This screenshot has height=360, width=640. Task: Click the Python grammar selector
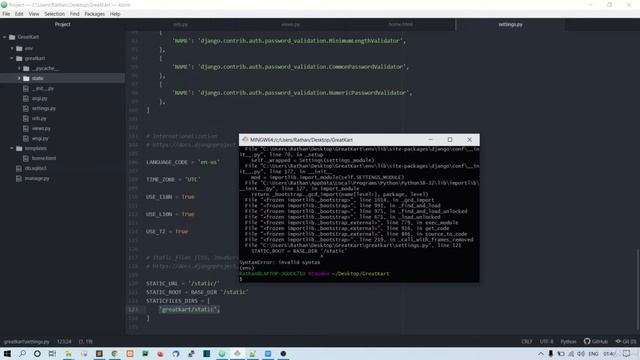[x=568, y=342]
